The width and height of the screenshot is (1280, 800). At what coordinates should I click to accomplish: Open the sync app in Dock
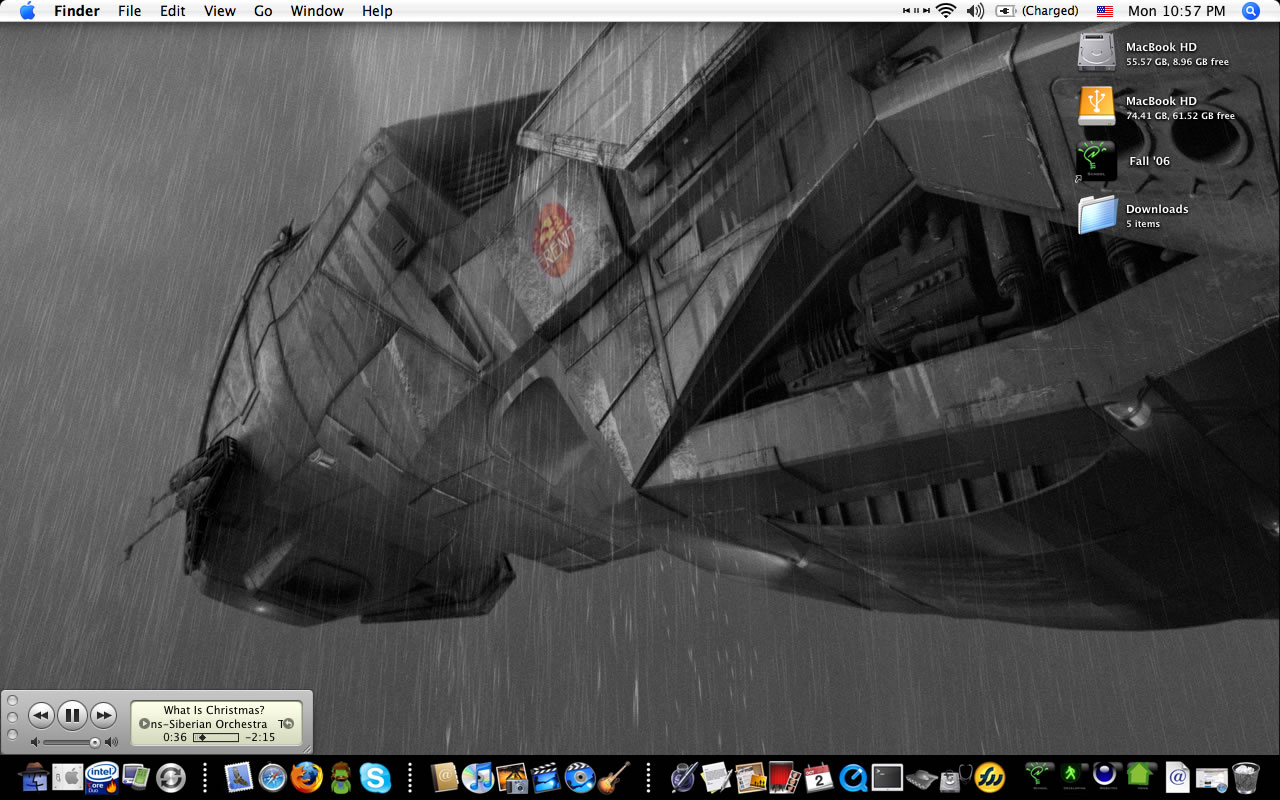171,777
